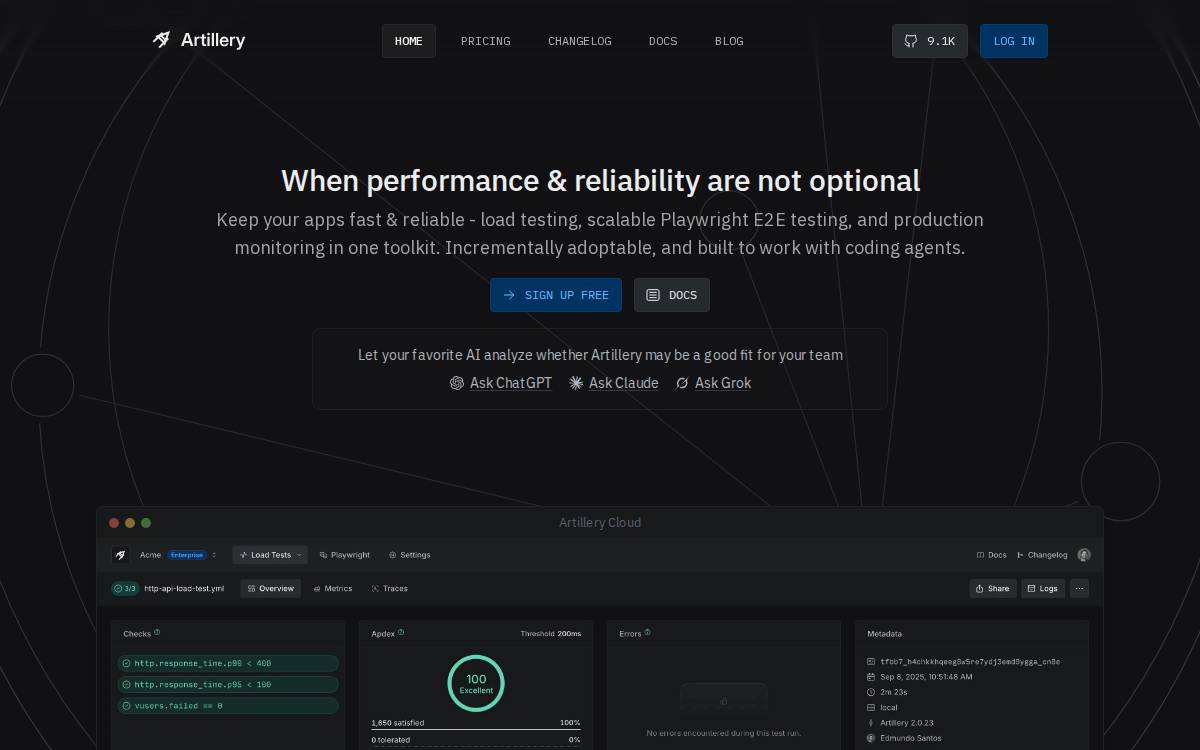Click the clock icon beside 2m 23s

click(x=871, y=692)
